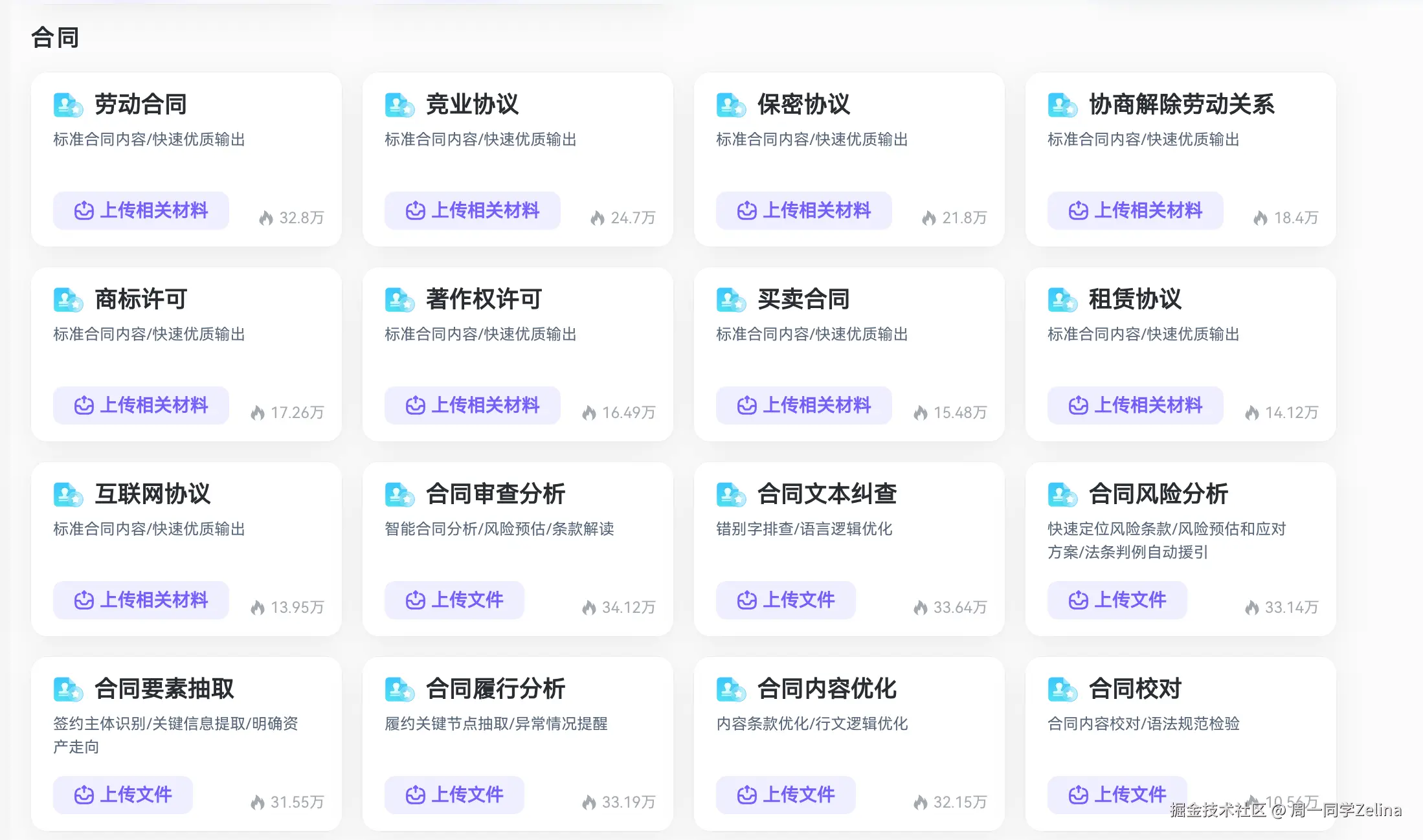
Task: Click the 合同校对 card icon
Action: coord(1062,689)
